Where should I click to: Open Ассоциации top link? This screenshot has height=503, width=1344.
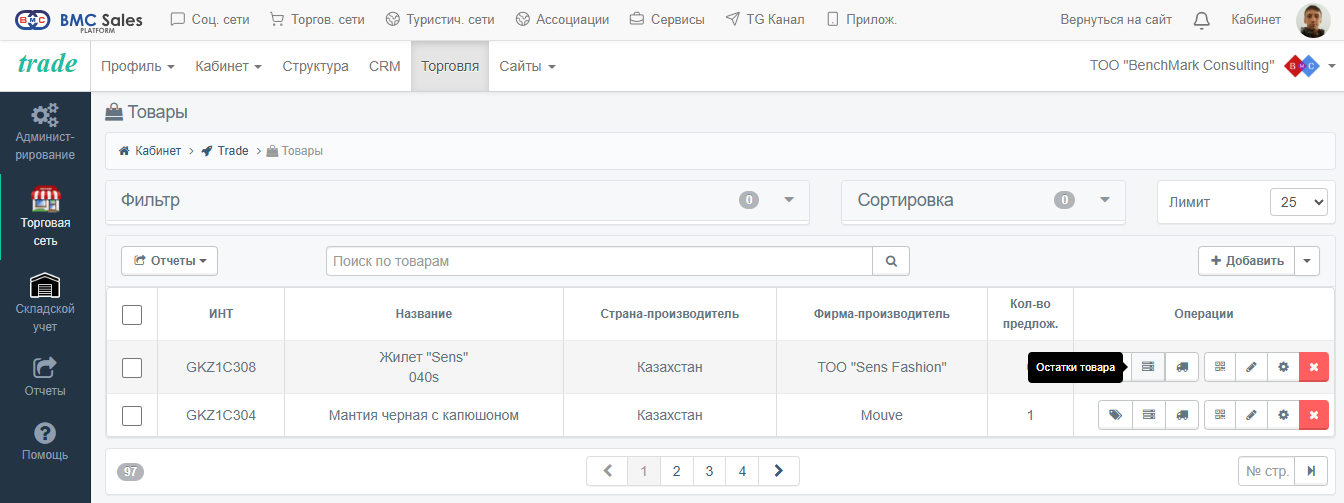[x=562, y=19]
